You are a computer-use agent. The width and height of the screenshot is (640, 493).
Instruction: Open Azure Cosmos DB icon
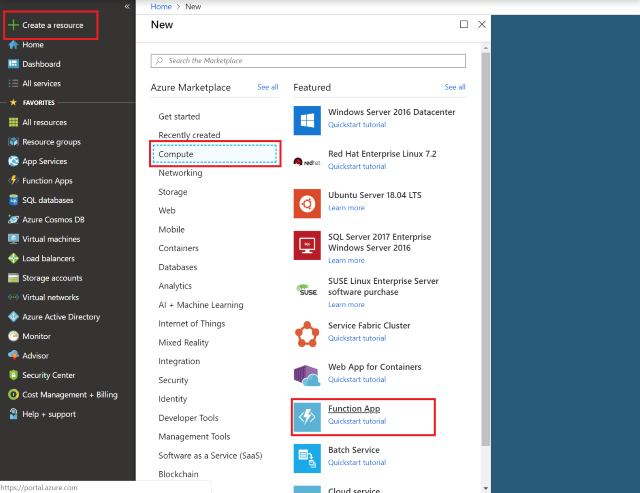click(13, 220)
